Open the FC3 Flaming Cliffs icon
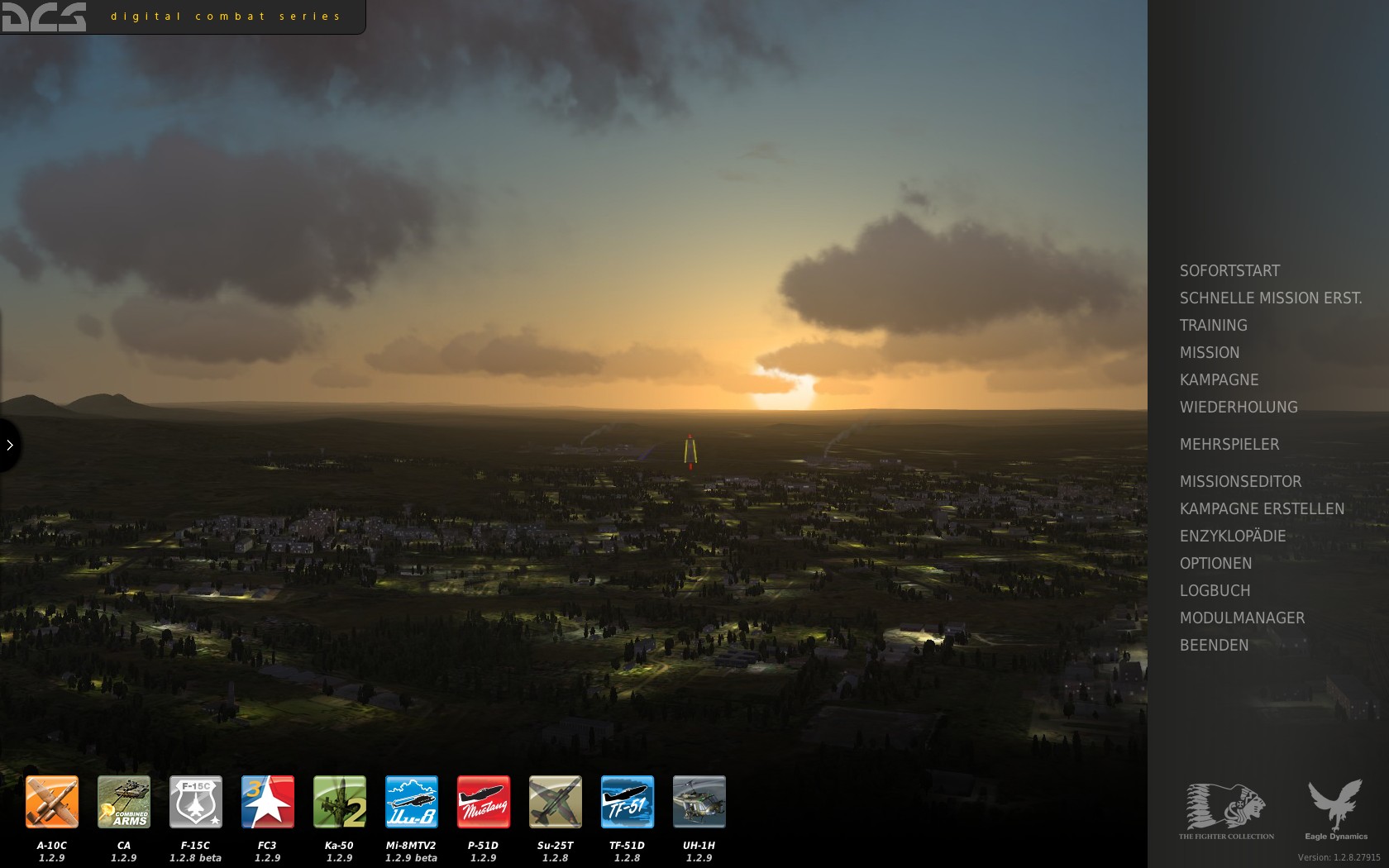Viewport: 1389px width, 868px height. 268,802
